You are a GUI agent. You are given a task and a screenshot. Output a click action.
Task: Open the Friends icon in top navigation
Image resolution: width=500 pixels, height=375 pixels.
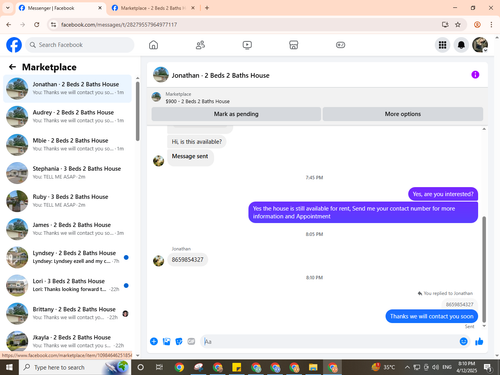200,45
